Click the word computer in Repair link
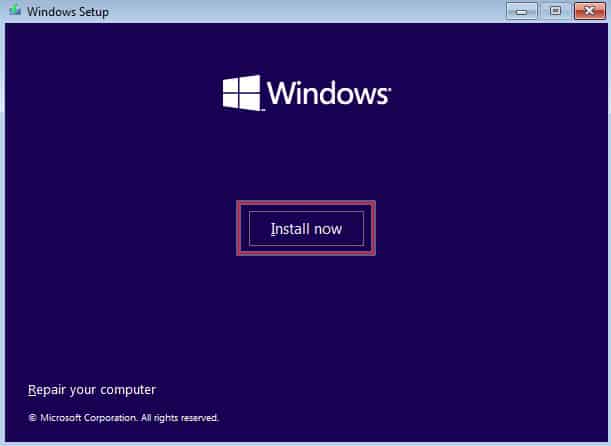Image resolution: width=611 pixels, height=446 pixels. point(128,390)
